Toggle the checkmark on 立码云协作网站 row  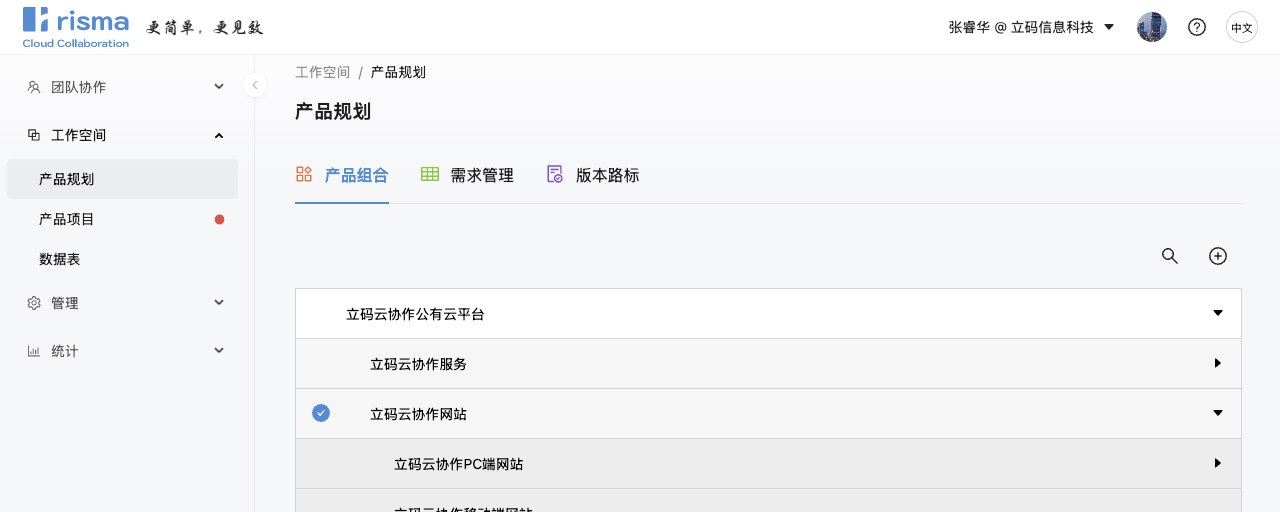pyautogui.click(x=321, y=413)
